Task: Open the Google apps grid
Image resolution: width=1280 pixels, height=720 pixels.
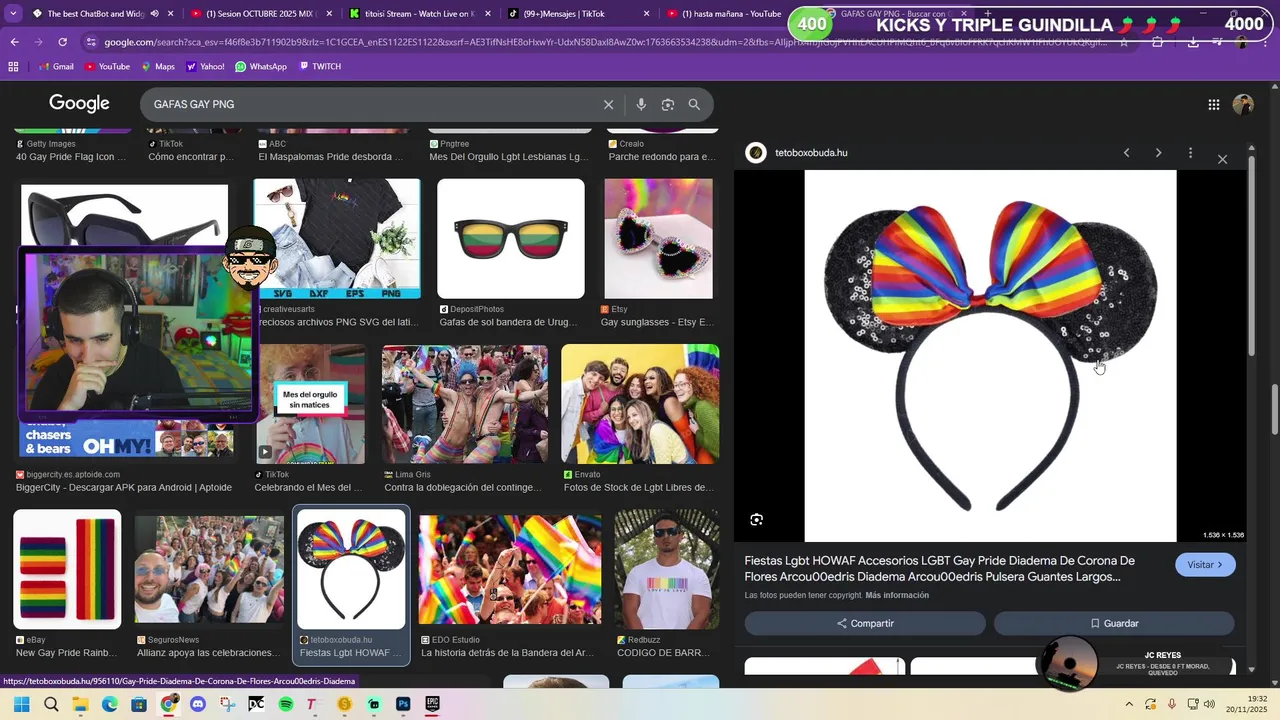Action: [x=1213, y=104]
